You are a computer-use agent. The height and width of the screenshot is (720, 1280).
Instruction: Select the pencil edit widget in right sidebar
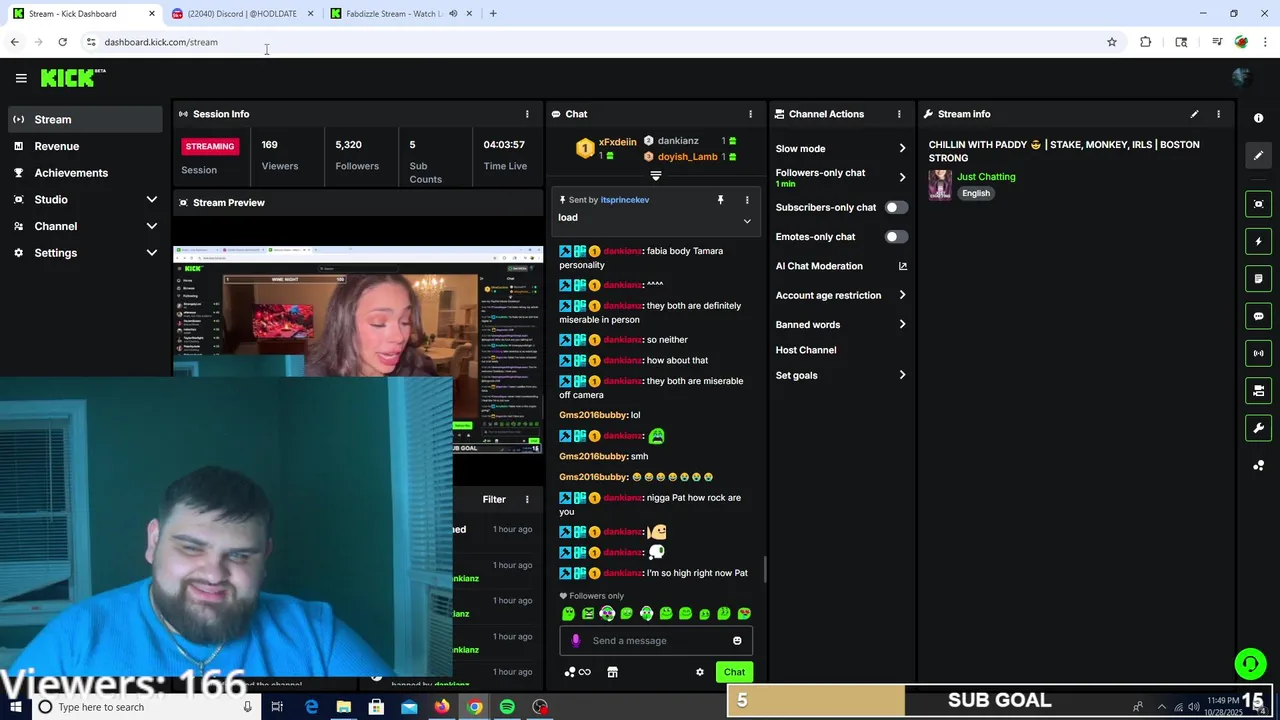[1258, 155]
